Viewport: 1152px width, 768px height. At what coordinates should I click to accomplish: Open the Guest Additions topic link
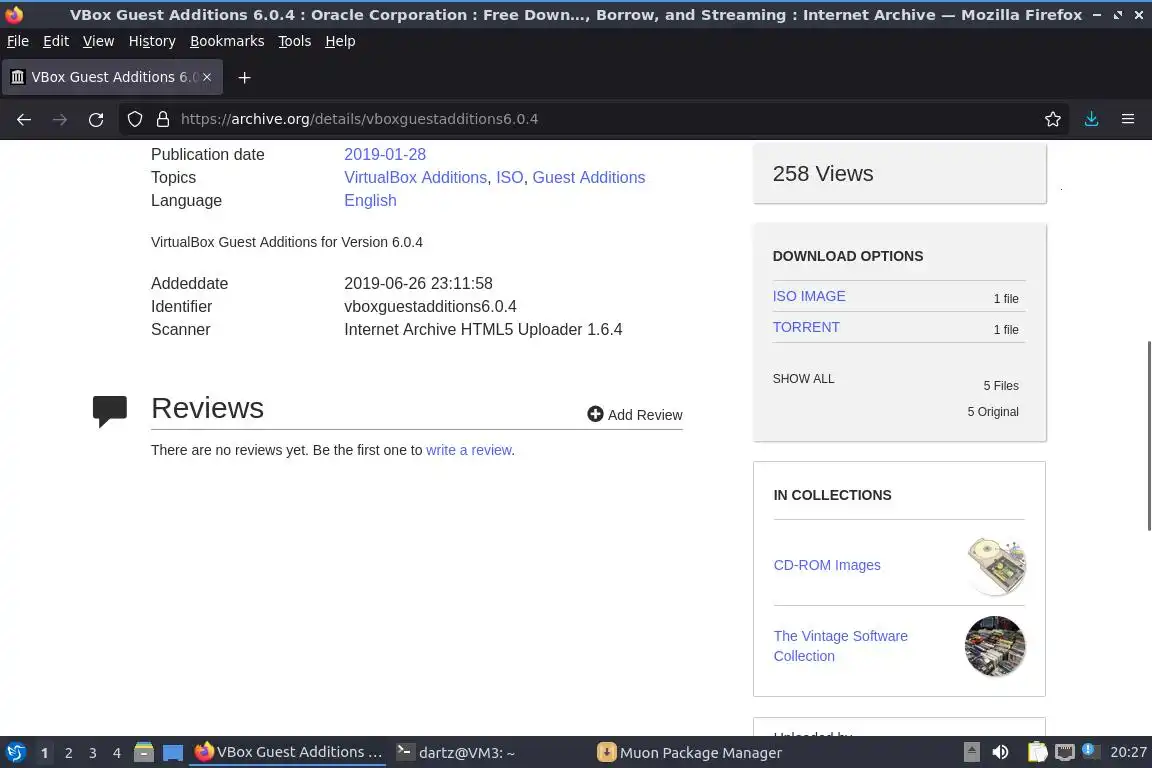click(x=588, y=177)
